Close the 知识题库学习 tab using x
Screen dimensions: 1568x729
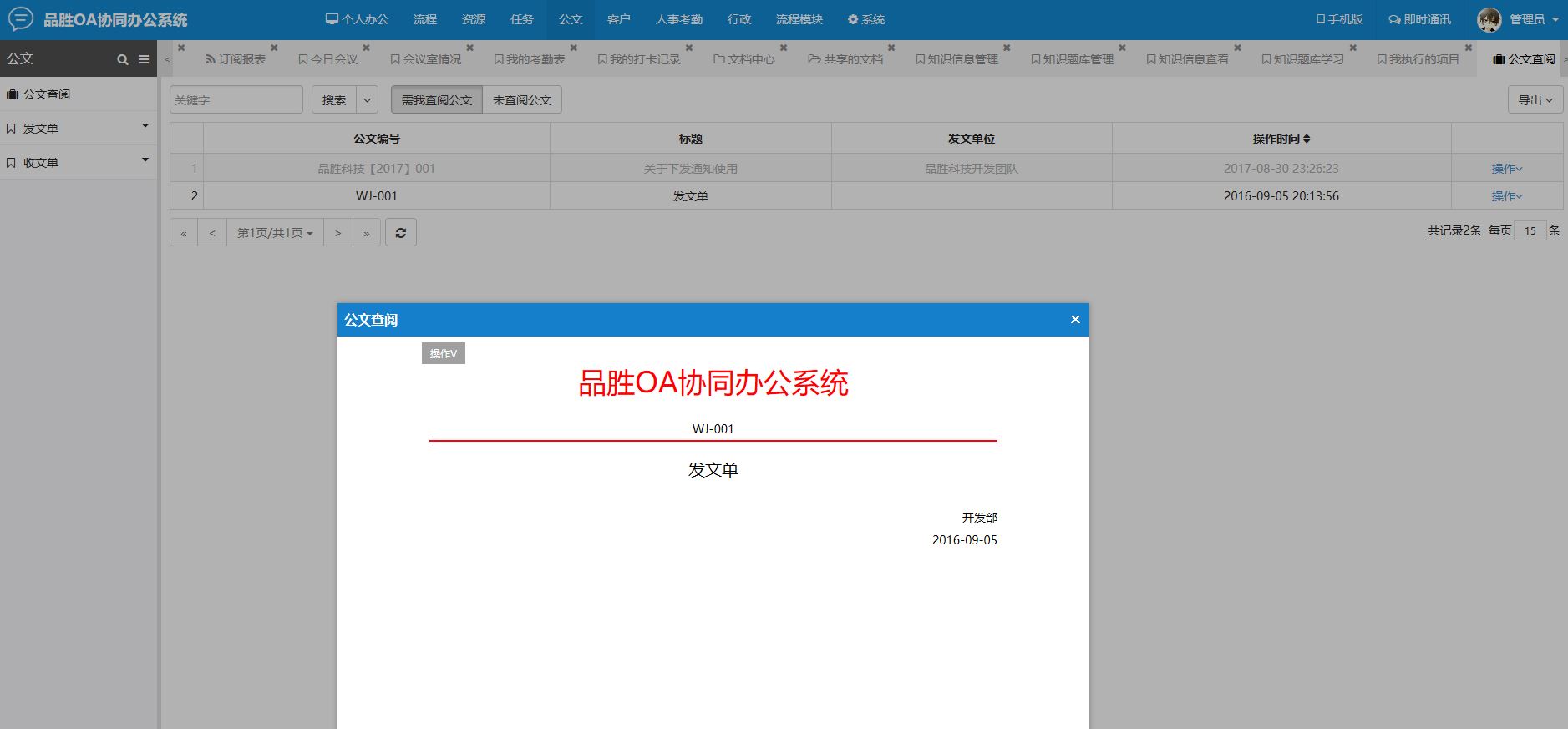(x=1352, y=48)
